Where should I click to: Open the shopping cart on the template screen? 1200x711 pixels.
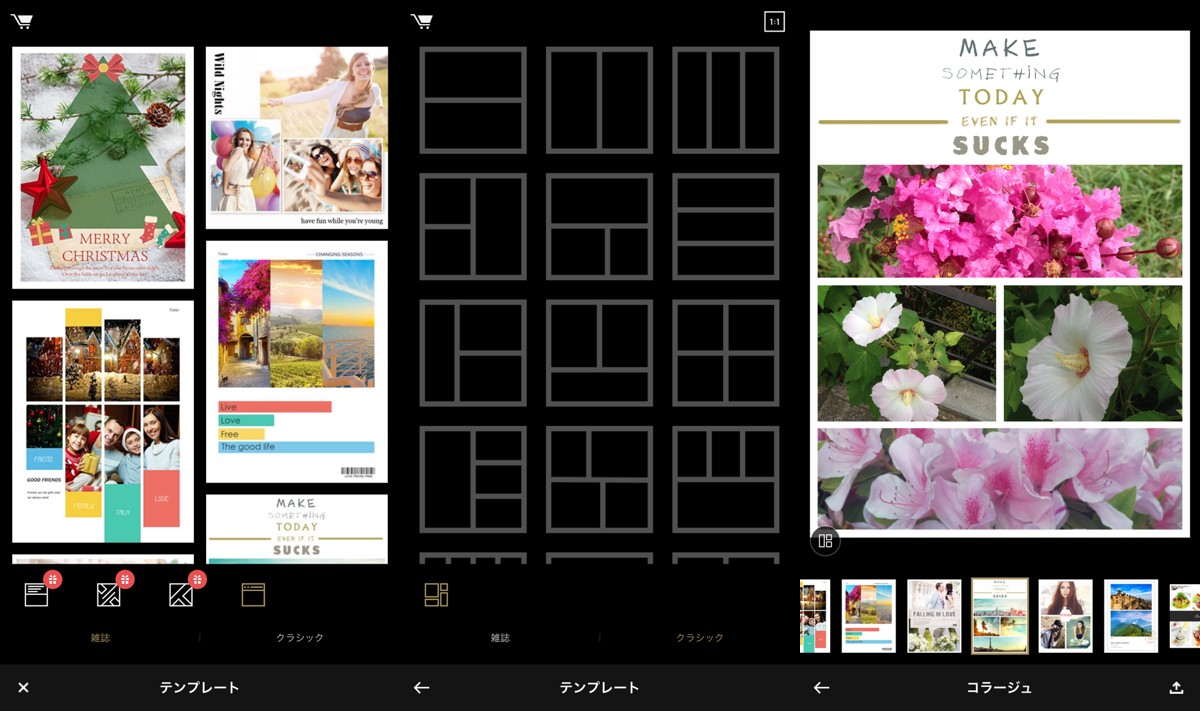[22, 19]
